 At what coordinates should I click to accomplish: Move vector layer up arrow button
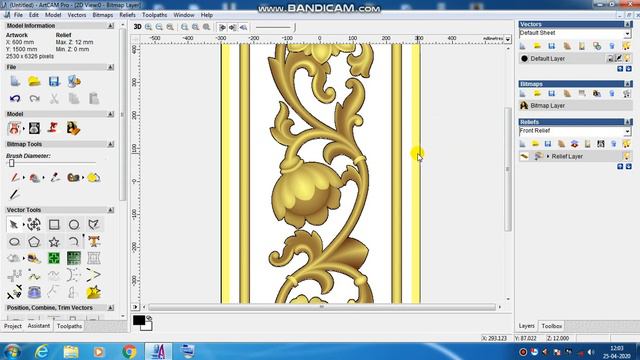(x=620, y=69)
